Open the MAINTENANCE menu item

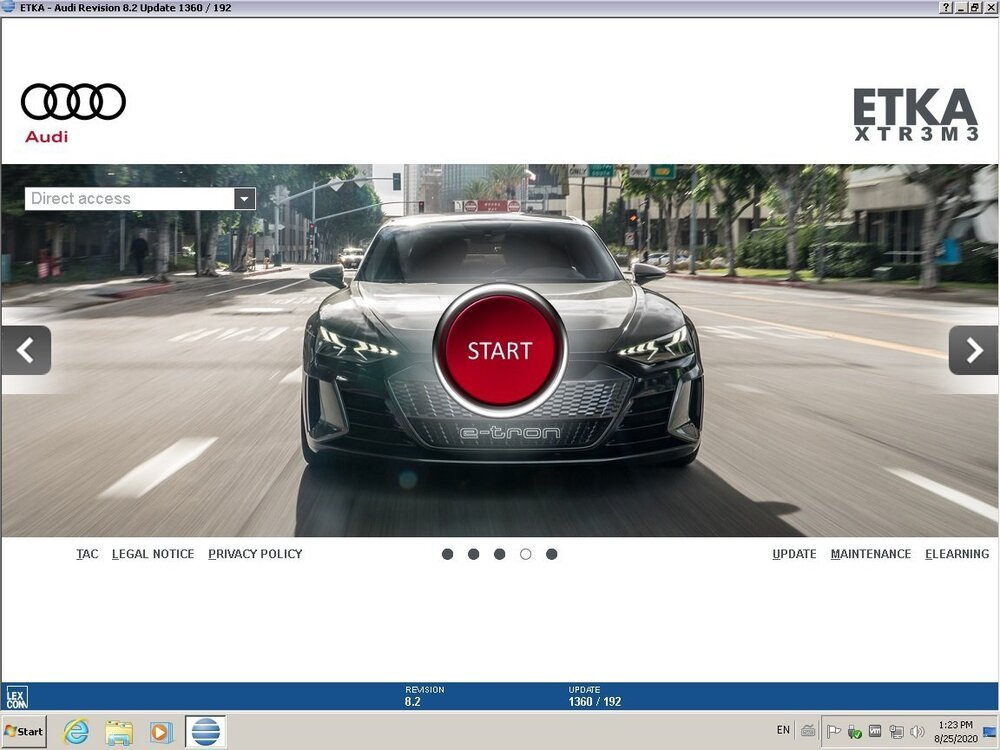(x=870, y=554)
